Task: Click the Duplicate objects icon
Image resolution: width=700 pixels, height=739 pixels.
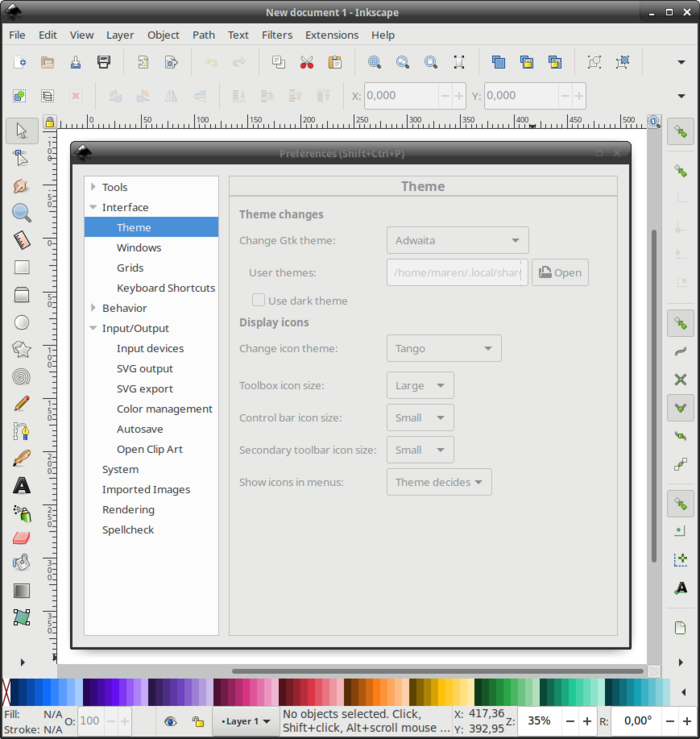Action: tap(498, 62)
